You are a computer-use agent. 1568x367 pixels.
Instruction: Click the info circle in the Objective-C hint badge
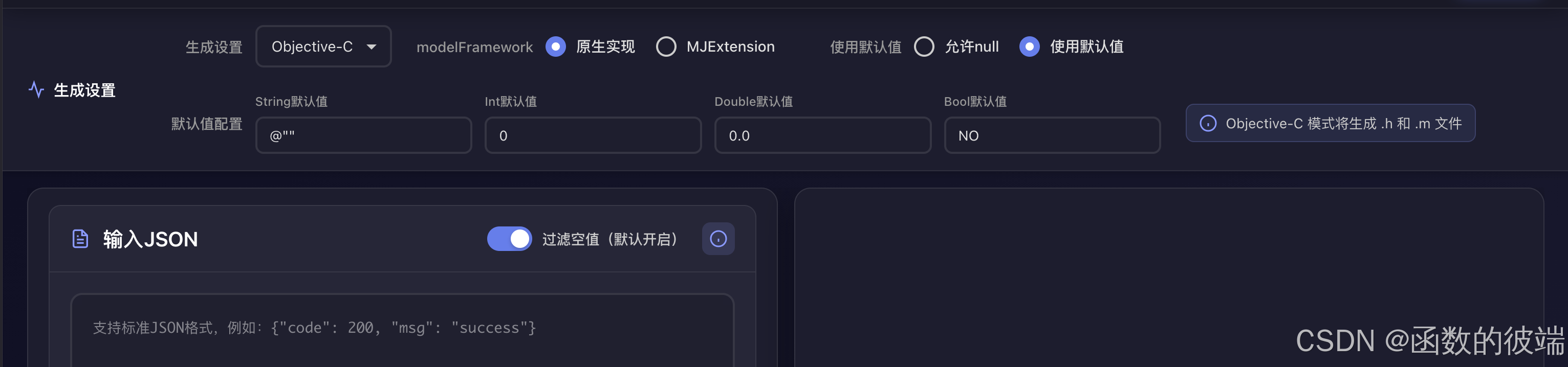1208,123
